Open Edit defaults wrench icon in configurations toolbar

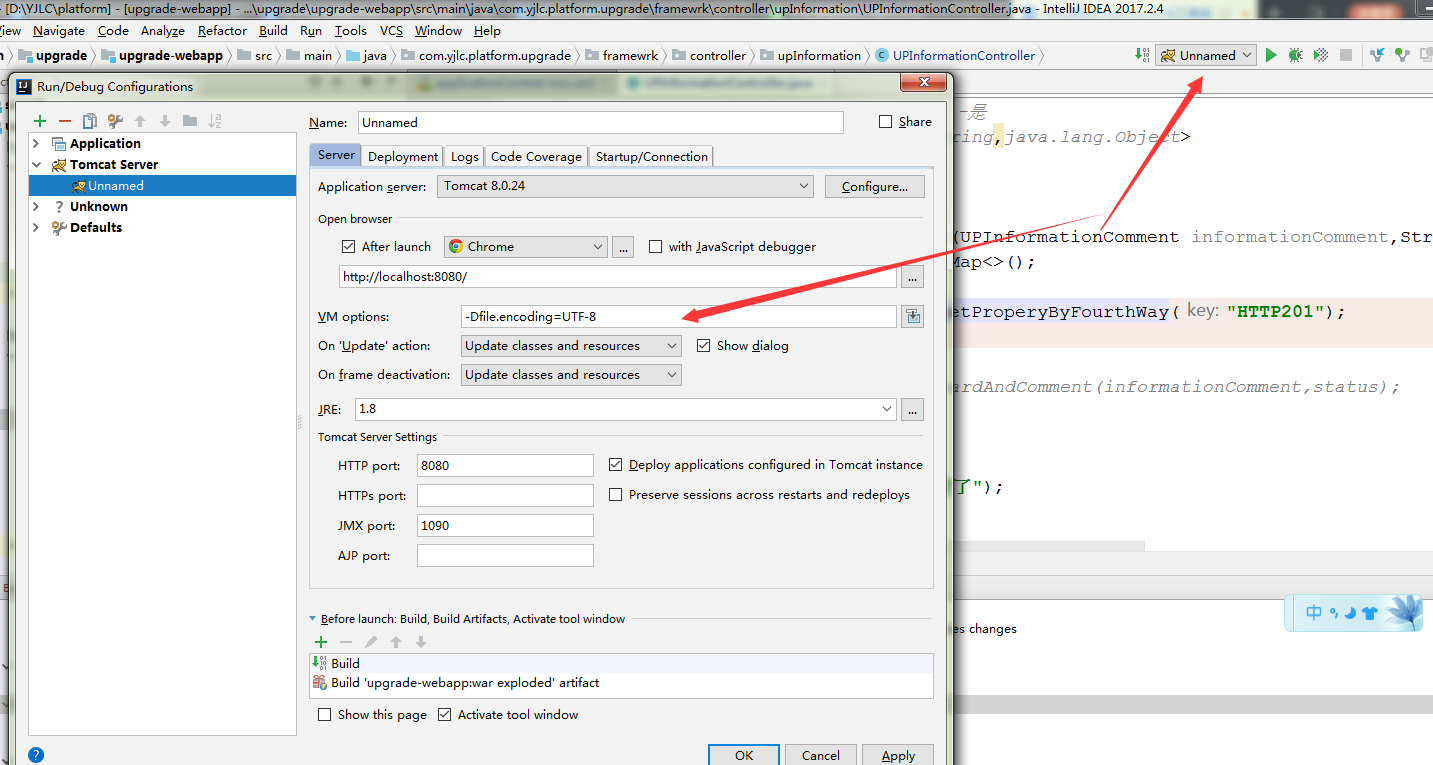115,121
